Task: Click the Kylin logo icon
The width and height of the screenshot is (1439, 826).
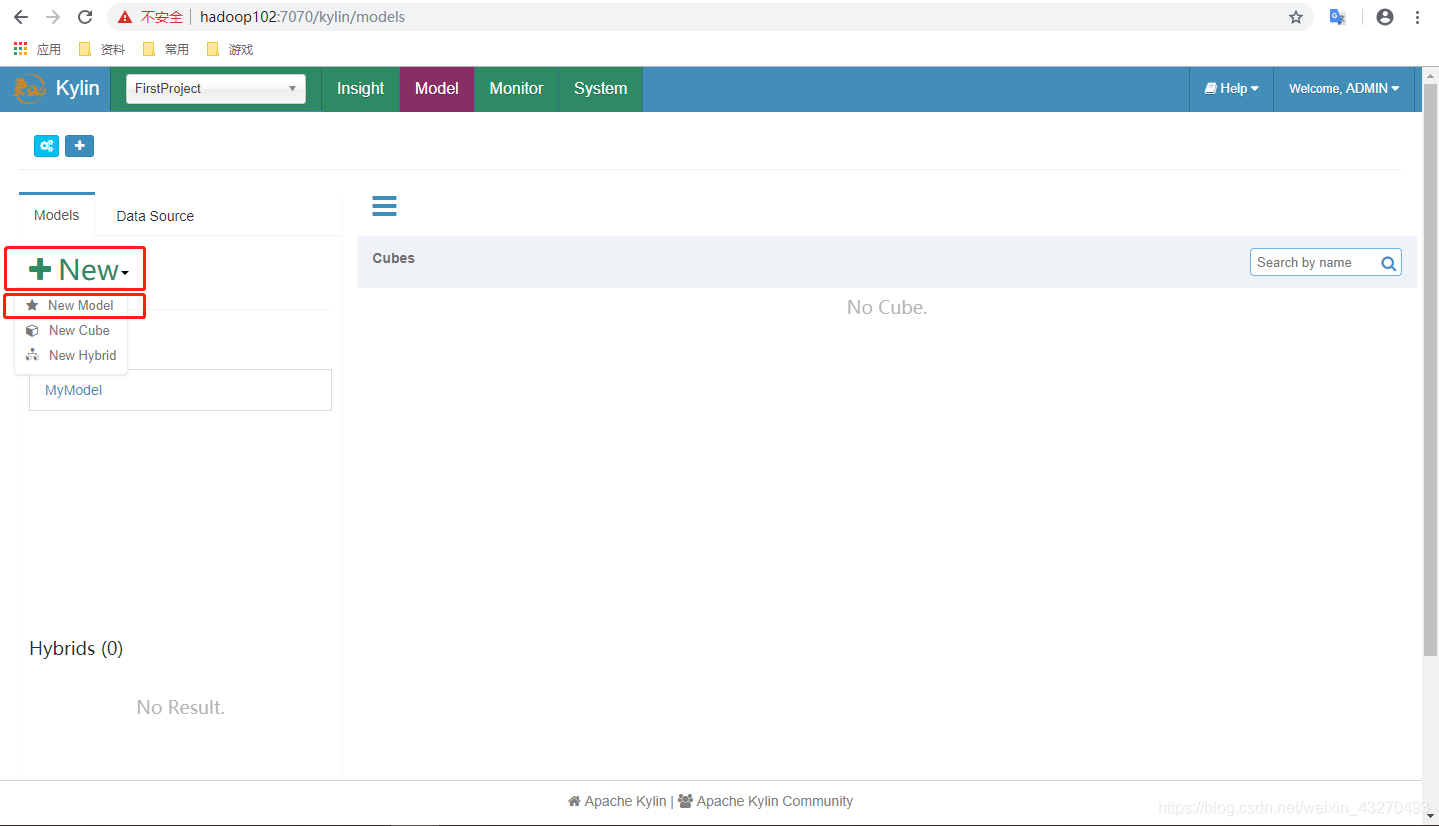Action: (31, 89)
